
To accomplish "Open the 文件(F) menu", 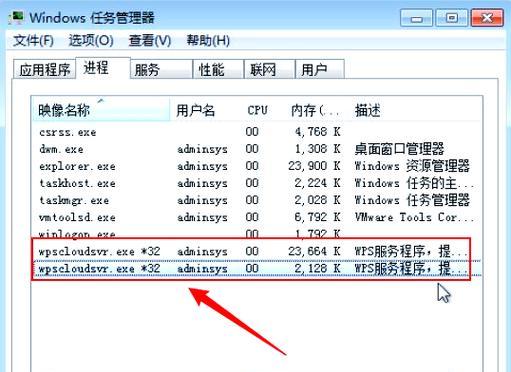I will tap(33, 41).
